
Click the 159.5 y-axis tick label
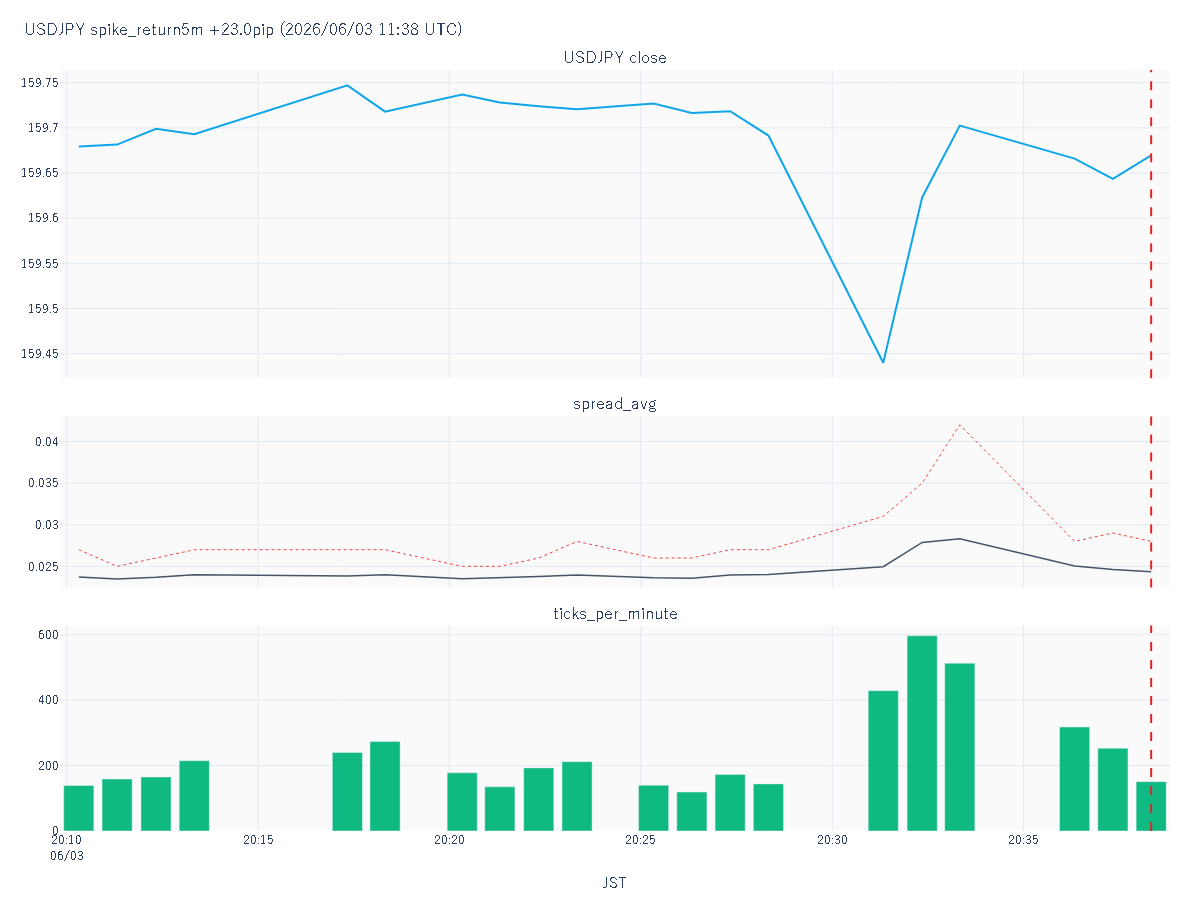pos(43,309)
